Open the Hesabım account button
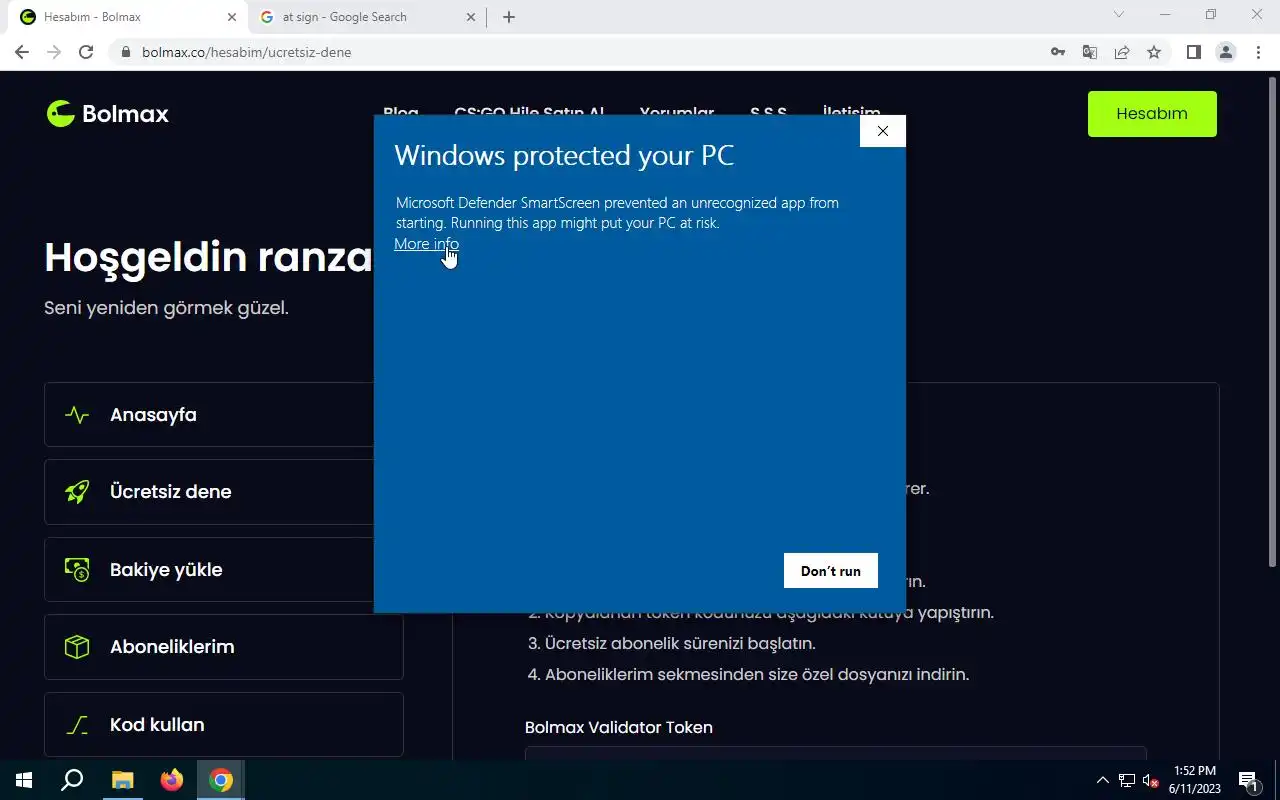This screenshot has height=800, width=1280. [1152, 114]
